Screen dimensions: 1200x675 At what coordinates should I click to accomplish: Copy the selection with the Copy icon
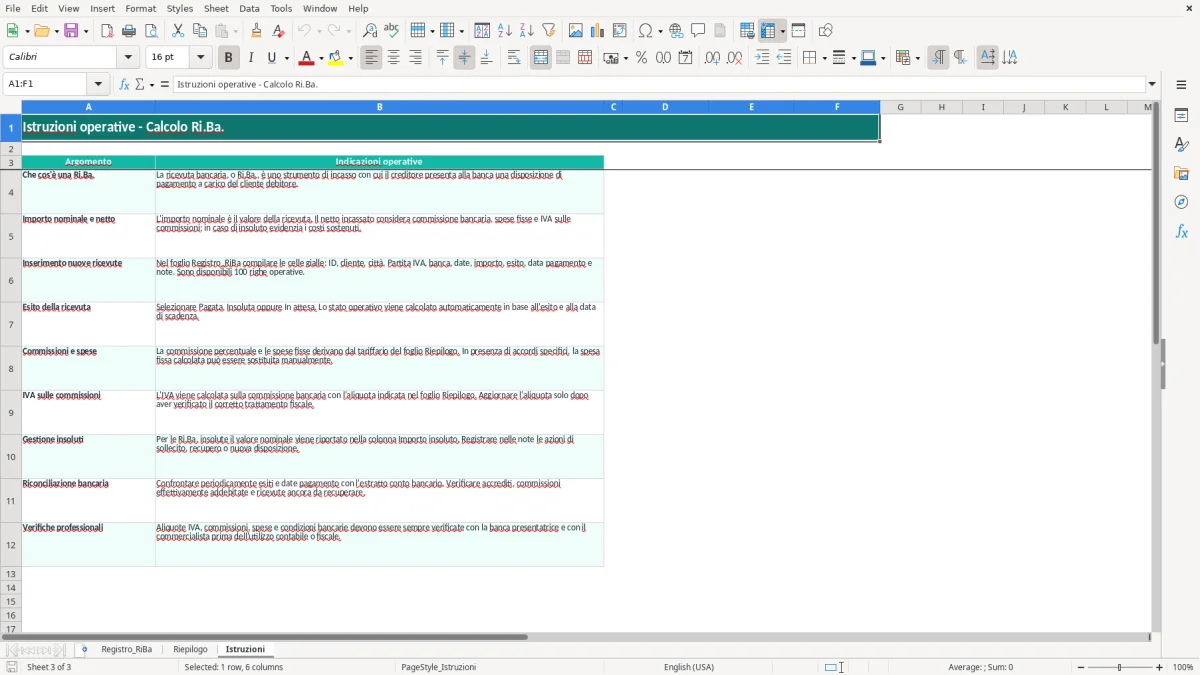(200, 31)
